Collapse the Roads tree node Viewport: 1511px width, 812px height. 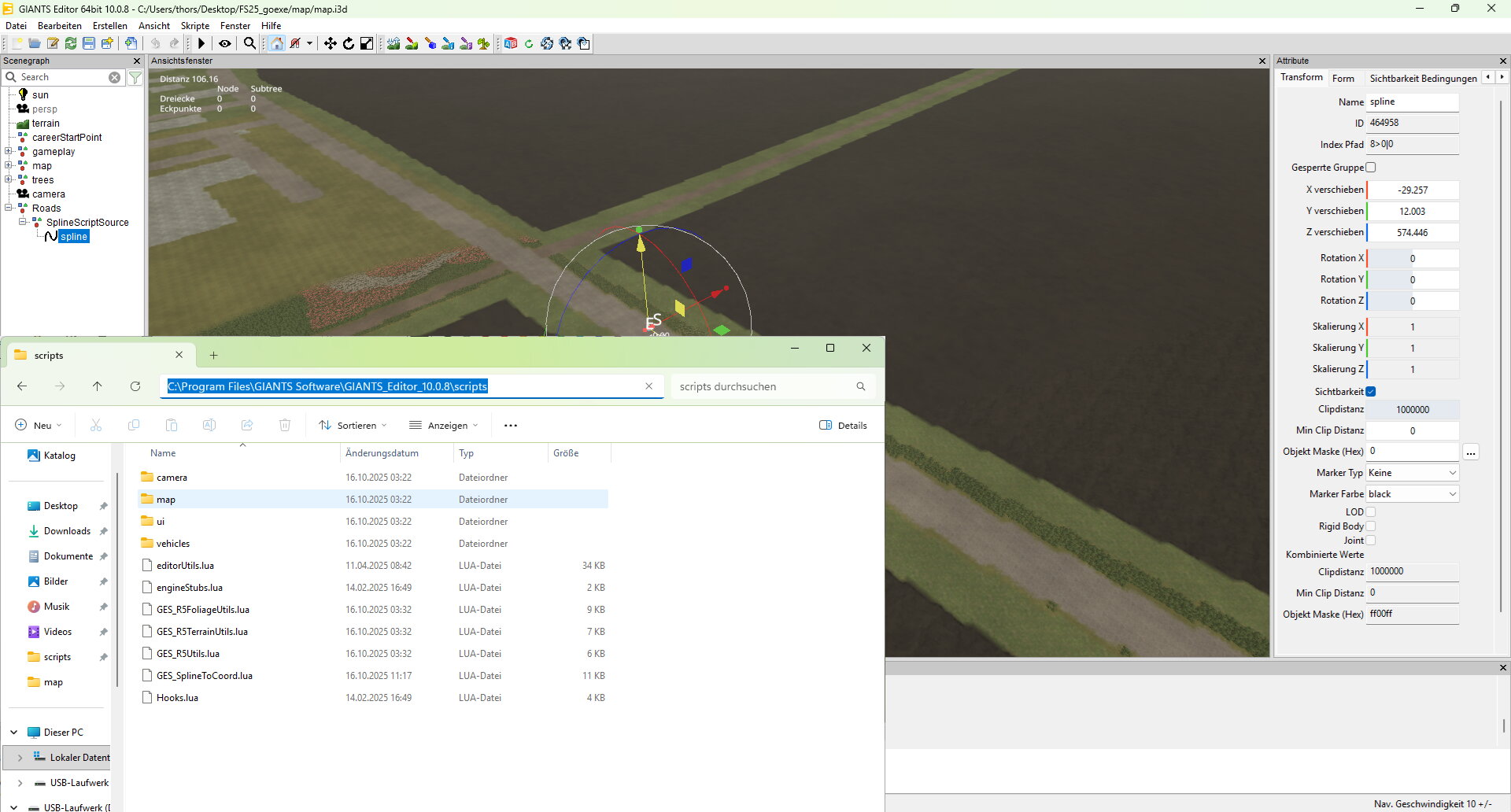9,209
